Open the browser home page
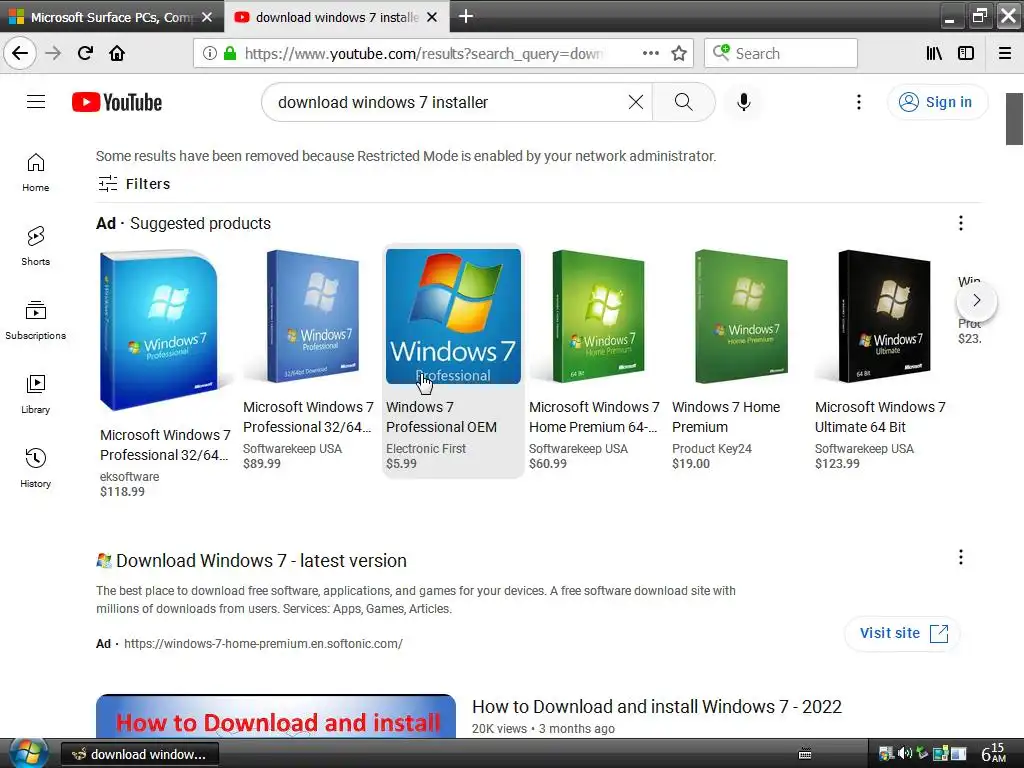The height and width of the screenshot is (768, 1024). tap(117, 53)
